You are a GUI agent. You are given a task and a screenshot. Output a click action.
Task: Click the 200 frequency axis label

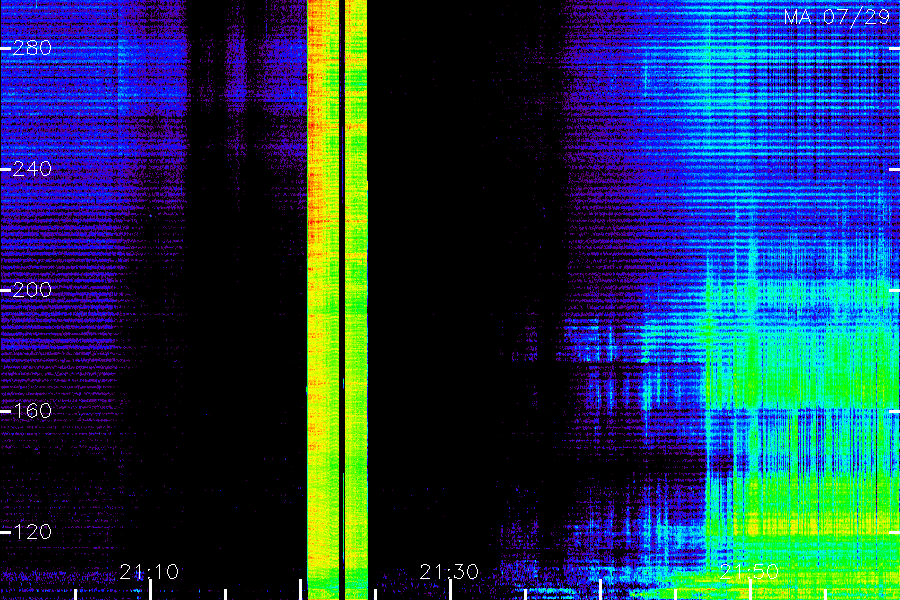click(32, 290)
